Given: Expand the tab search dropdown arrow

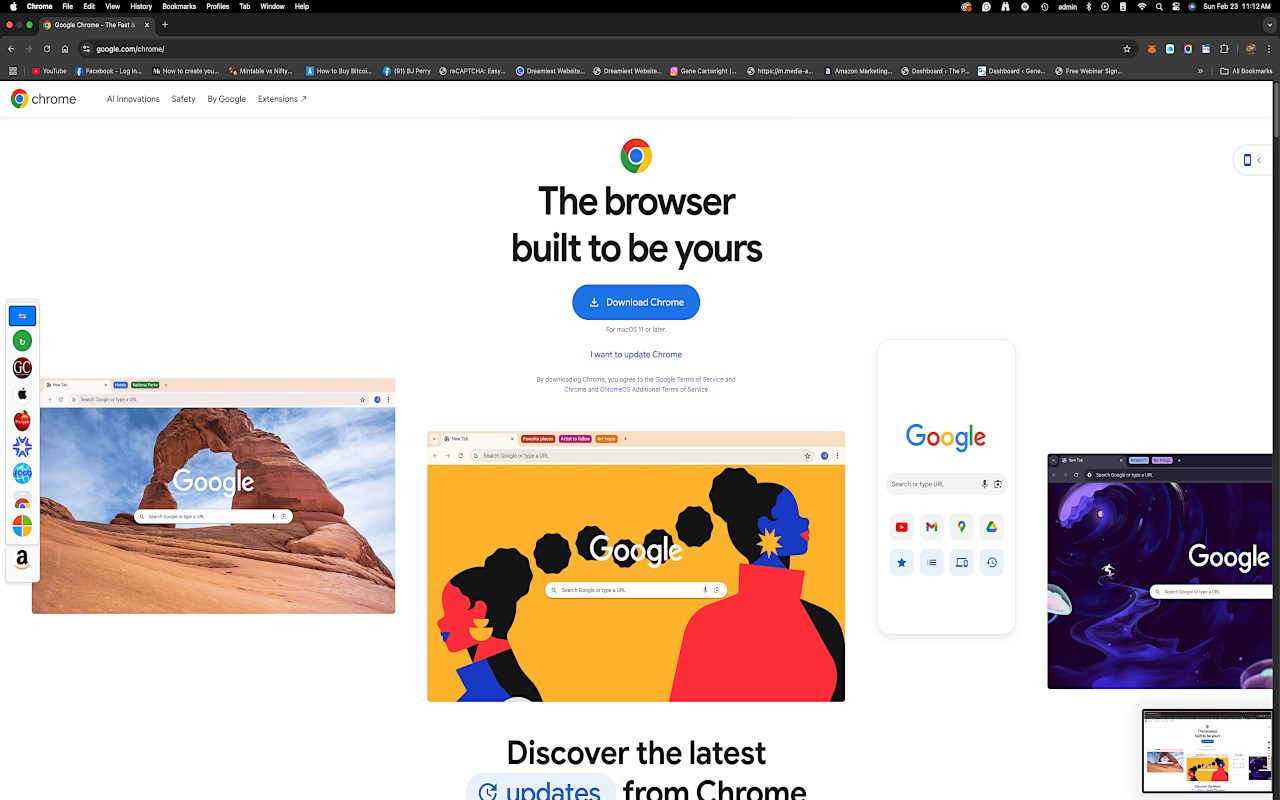Looking at the screenshot, I should [1268, 25].
